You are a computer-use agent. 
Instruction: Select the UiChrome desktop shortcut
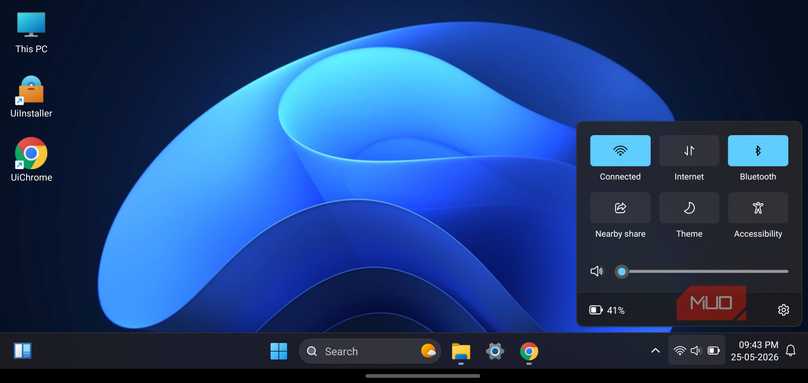tap(31, 160)
